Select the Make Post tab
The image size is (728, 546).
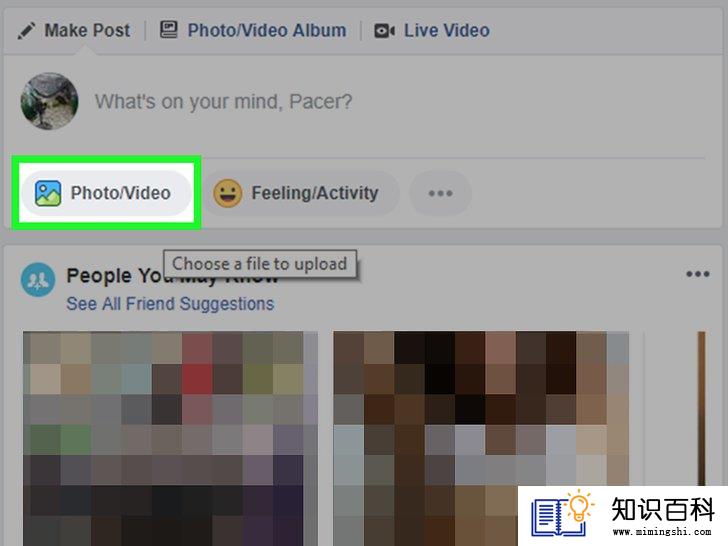(x=74, y=31)
